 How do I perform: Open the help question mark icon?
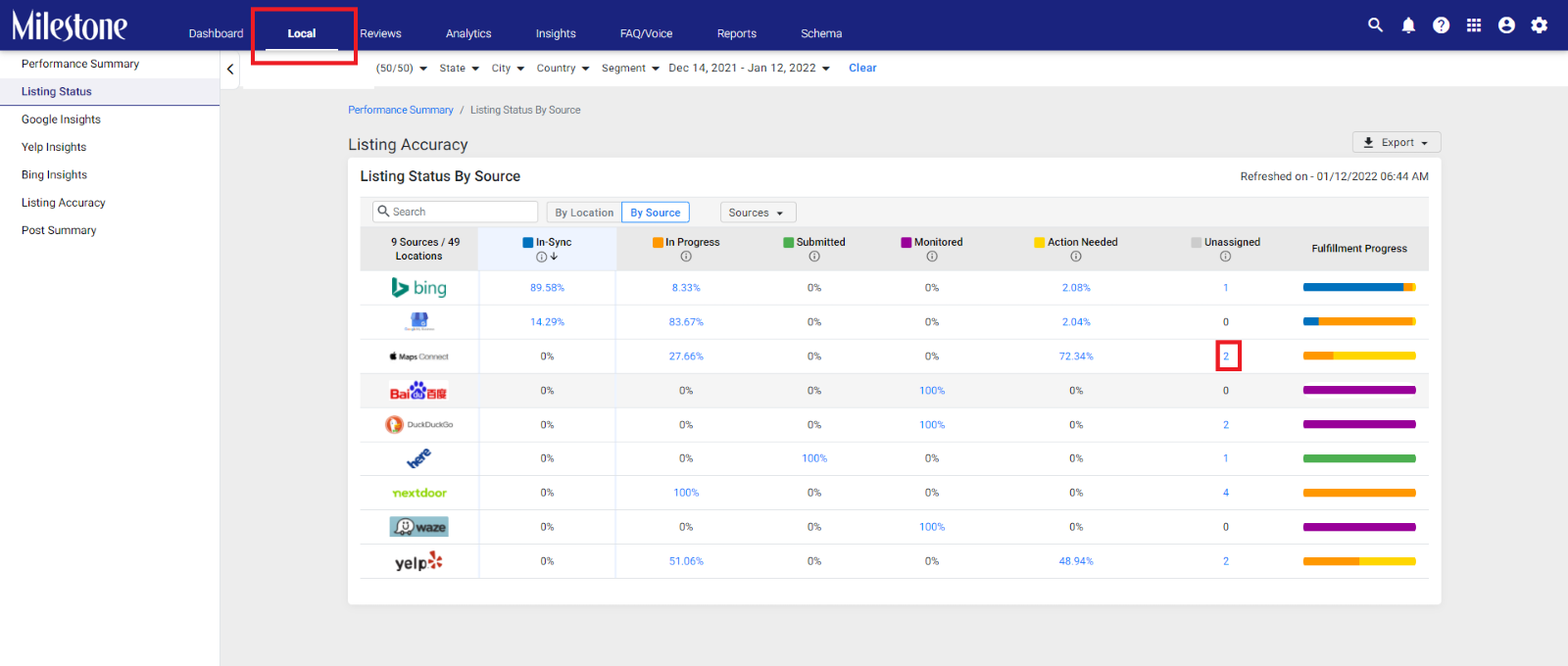1441,25
